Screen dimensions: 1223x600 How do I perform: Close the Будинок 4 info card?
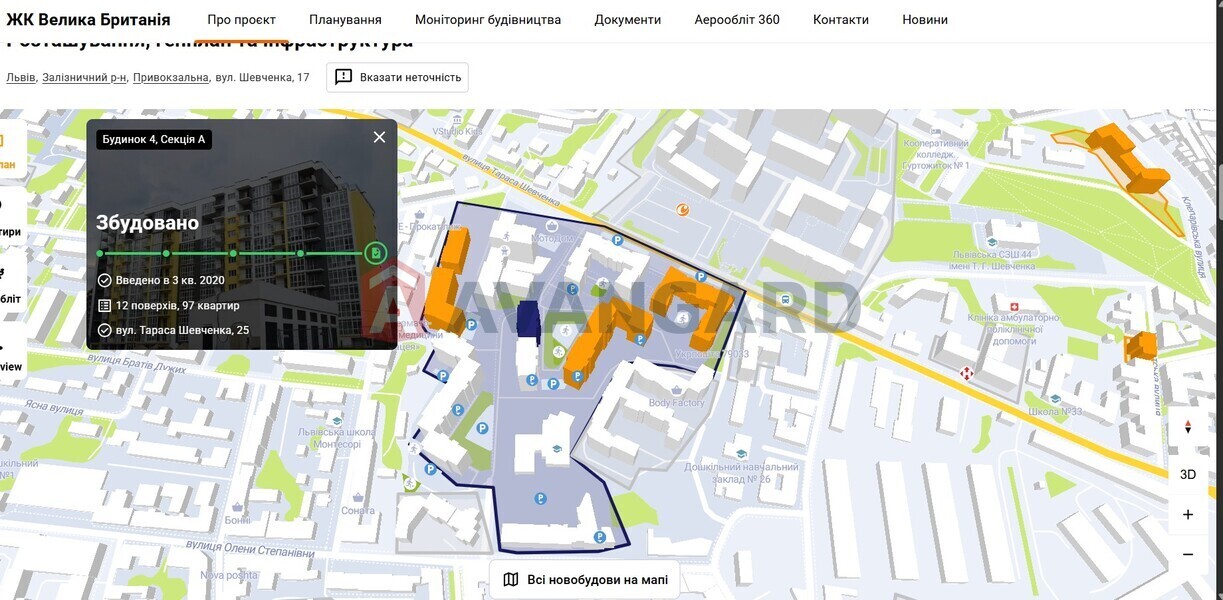pos(379,138)
